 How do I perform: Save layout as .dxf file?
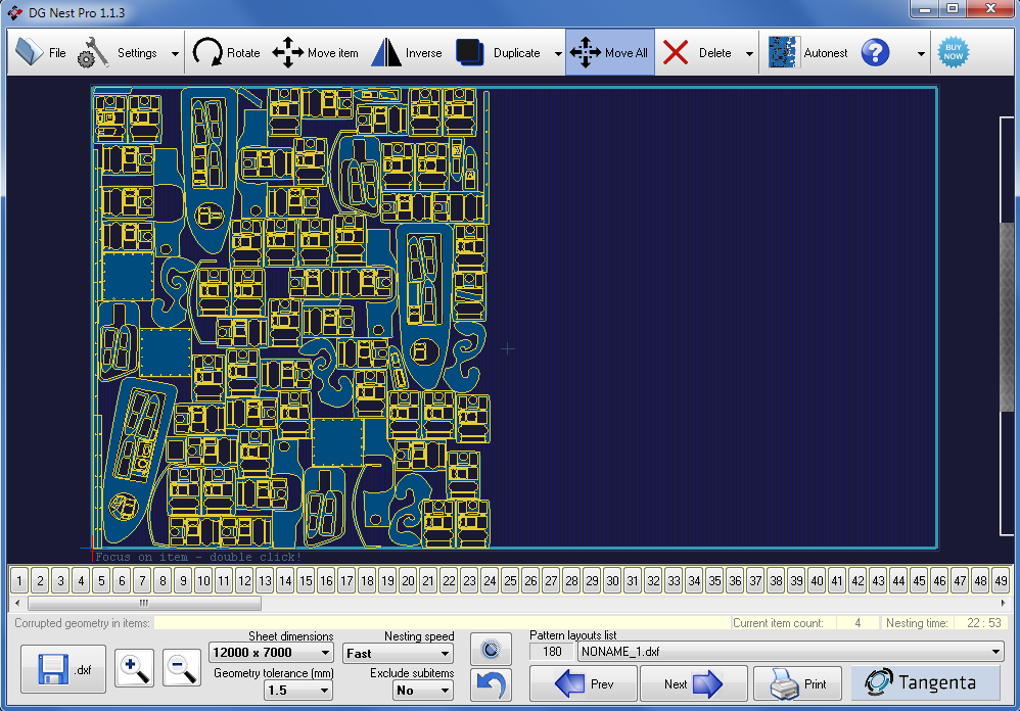click(63, 669)
